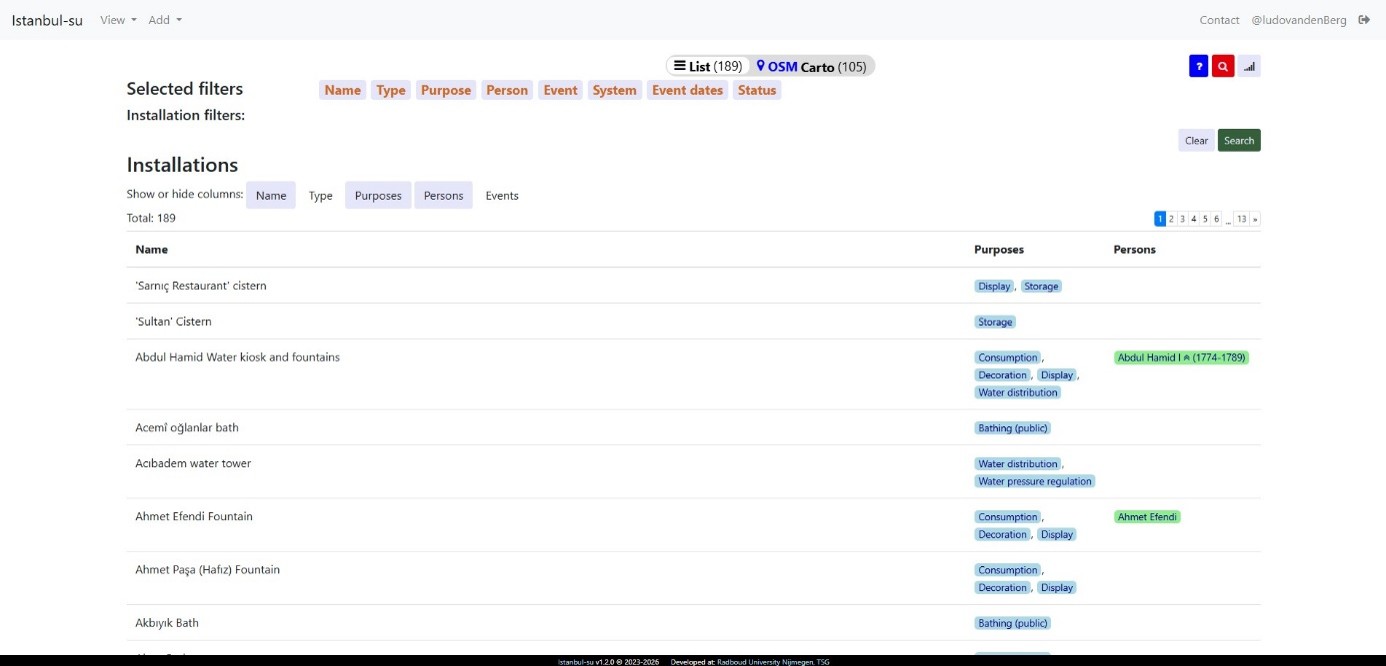Open the Contact link
The image size is (1386, 666).
point(1219,20)
